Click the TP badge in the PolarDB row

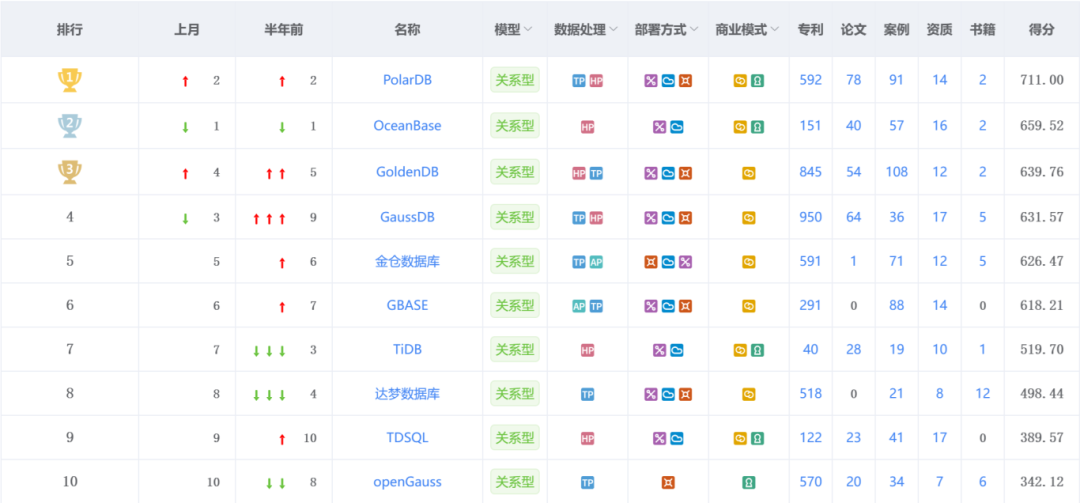point(579,81)
